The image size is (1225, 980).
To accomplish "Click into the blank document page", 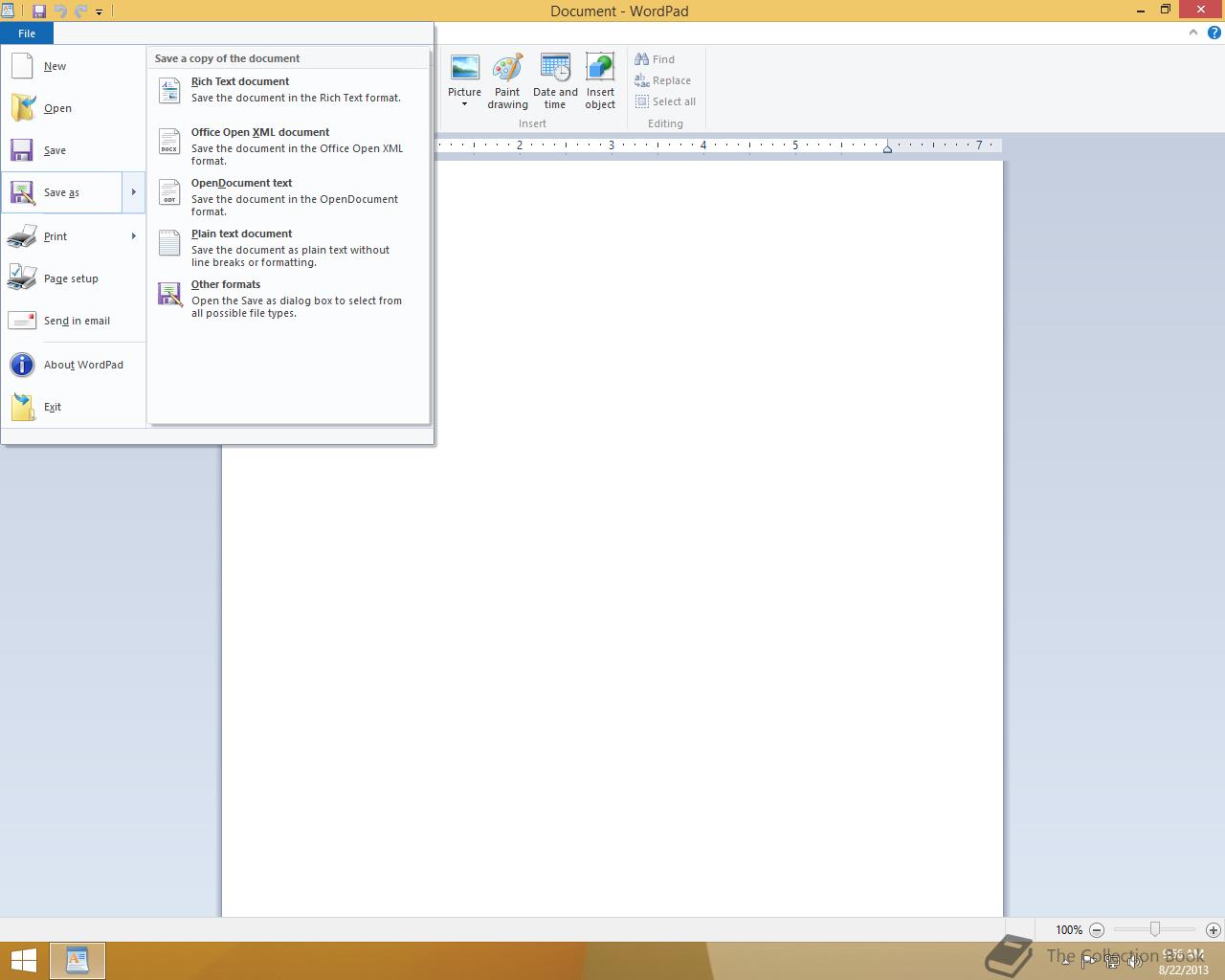I will tap(612, 538).
